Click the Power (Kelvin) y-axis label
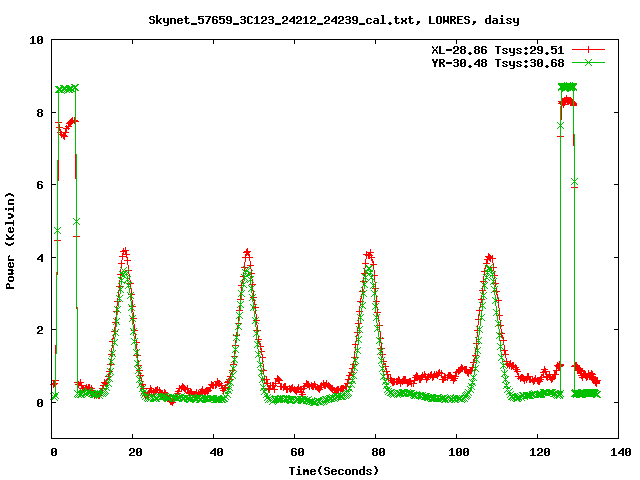 [x=10, y=241]
